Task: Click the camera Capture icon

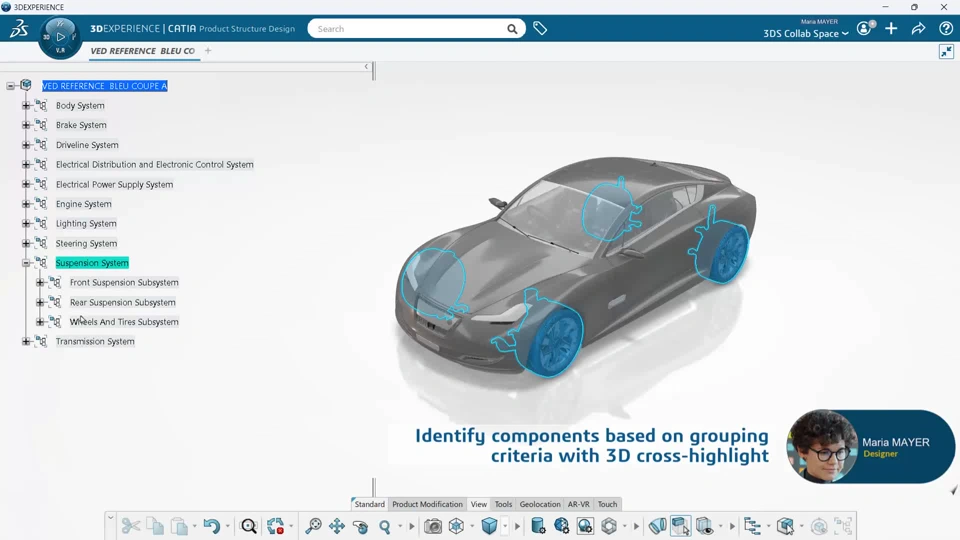Action: [x=433, y=526]
